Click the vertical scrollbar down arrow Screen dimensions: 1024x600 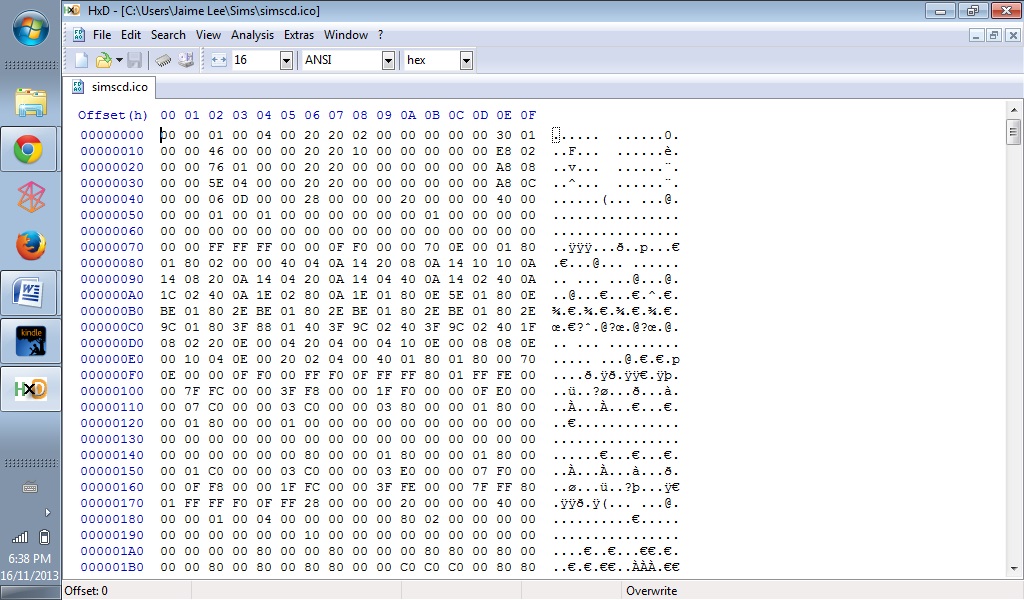click(1014, 569)
